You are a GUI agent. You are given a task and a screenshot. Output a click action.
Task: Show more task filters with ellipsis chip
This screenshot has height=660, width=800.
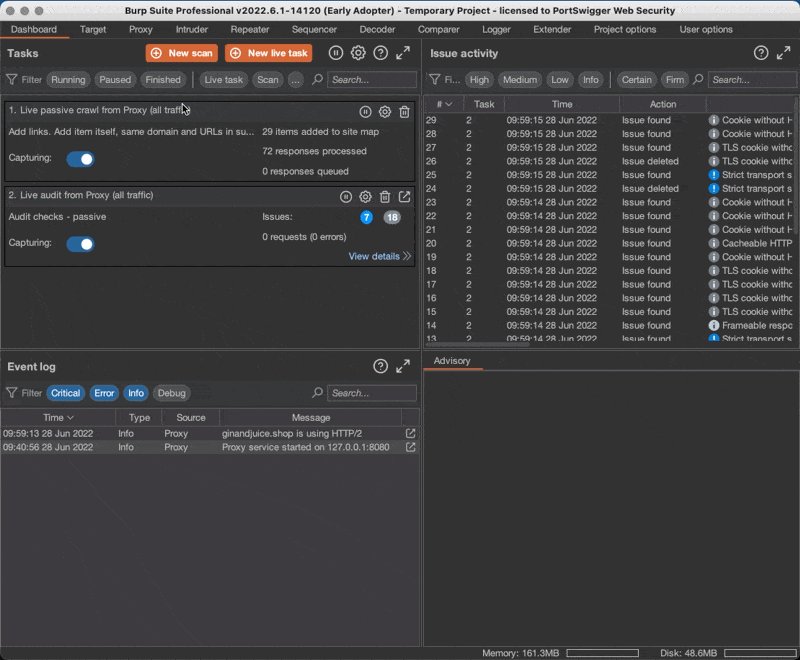click(x=295, y=80)
